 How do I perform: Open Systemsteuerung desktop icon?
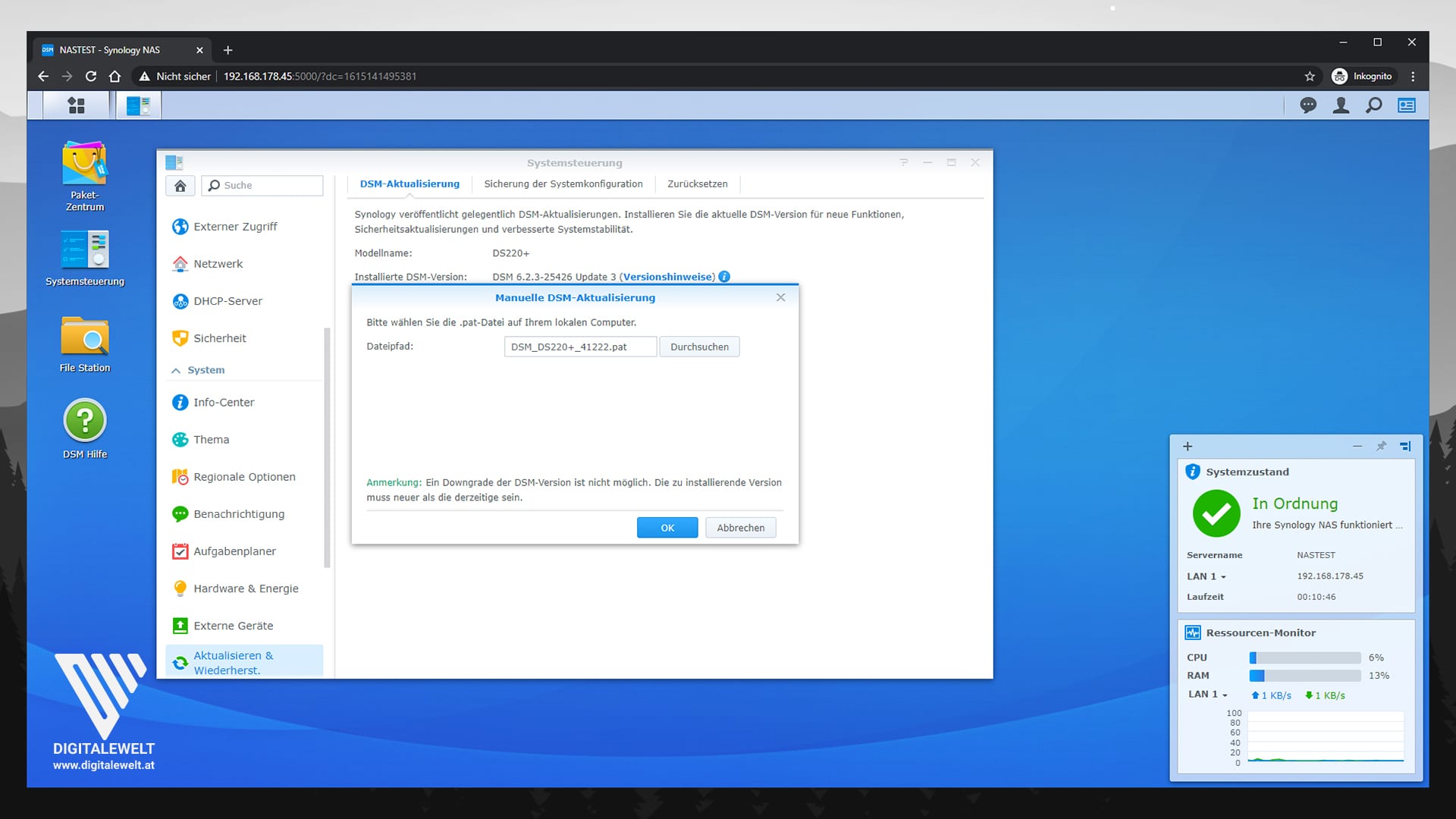coord(85,259)
